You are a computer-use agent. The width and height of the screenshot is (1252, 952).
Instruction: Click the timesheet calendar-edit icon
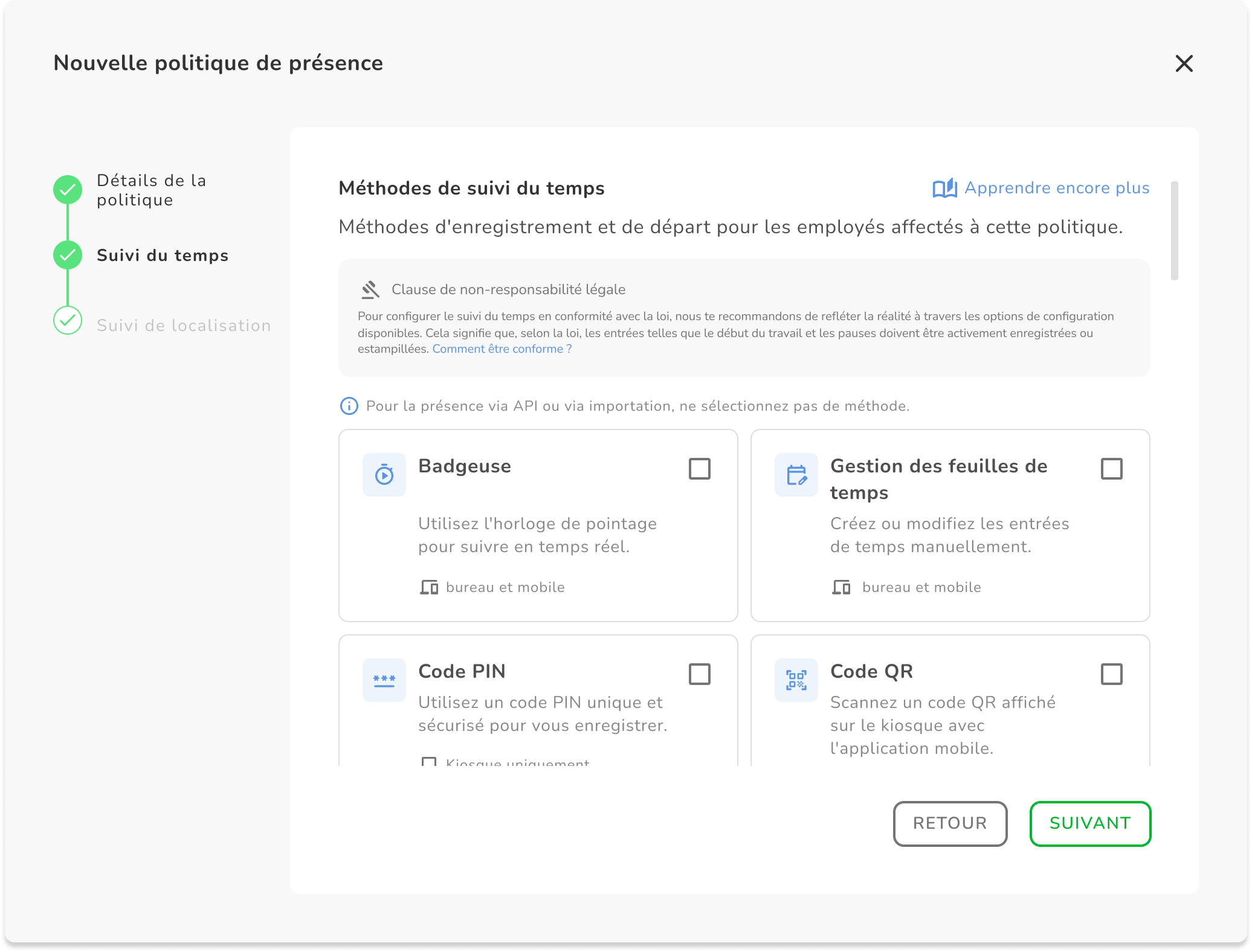(796, 475)
